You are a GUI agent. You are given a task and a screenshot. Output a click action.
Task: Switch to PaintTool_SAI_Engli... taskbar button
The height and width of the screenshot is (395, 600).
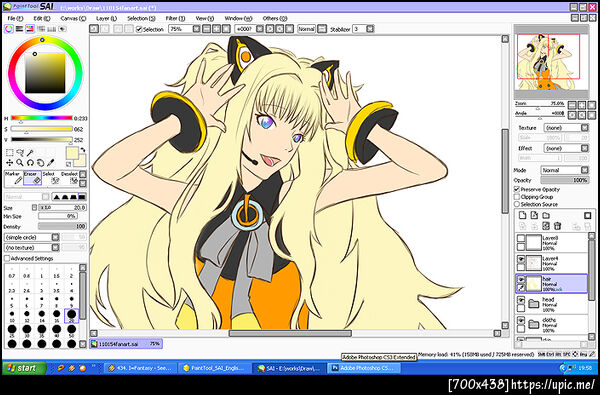[x=215, y=368]
